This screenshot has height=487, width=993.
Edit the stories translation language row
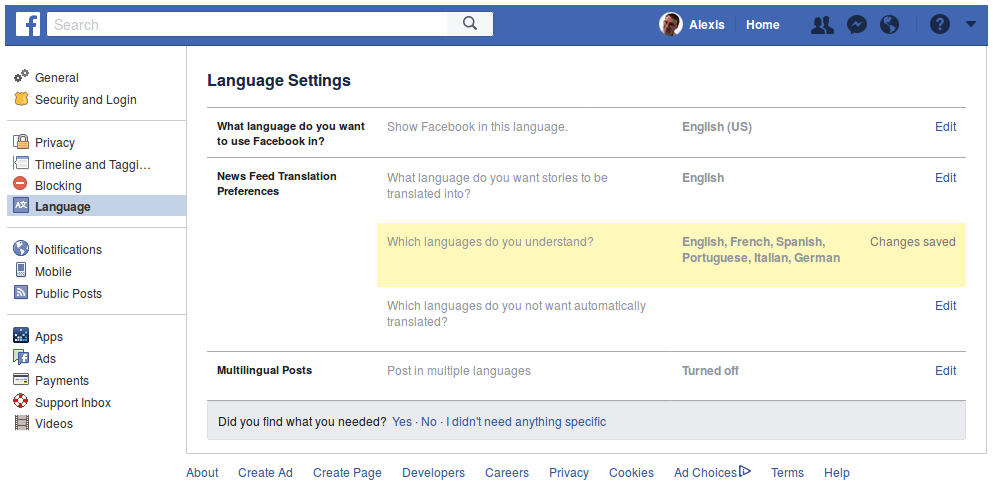(x=946, y=177)
